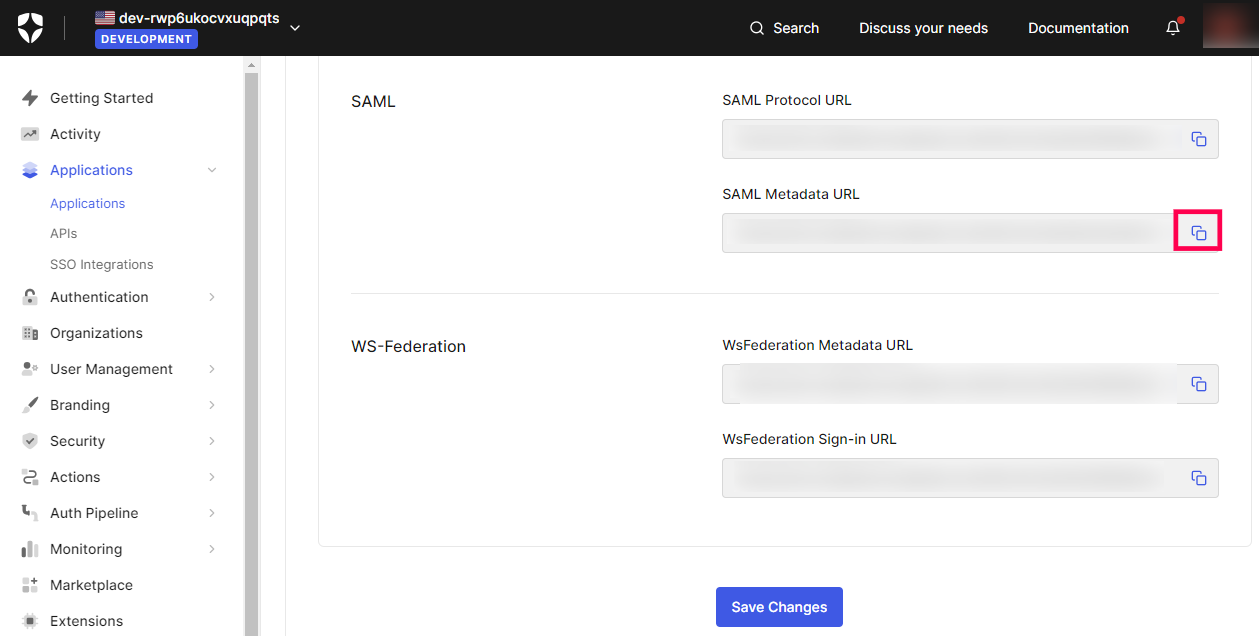The image size is (1259, 636).
Task: Click the Save Changes button
Action: click(x=779, y=607)
